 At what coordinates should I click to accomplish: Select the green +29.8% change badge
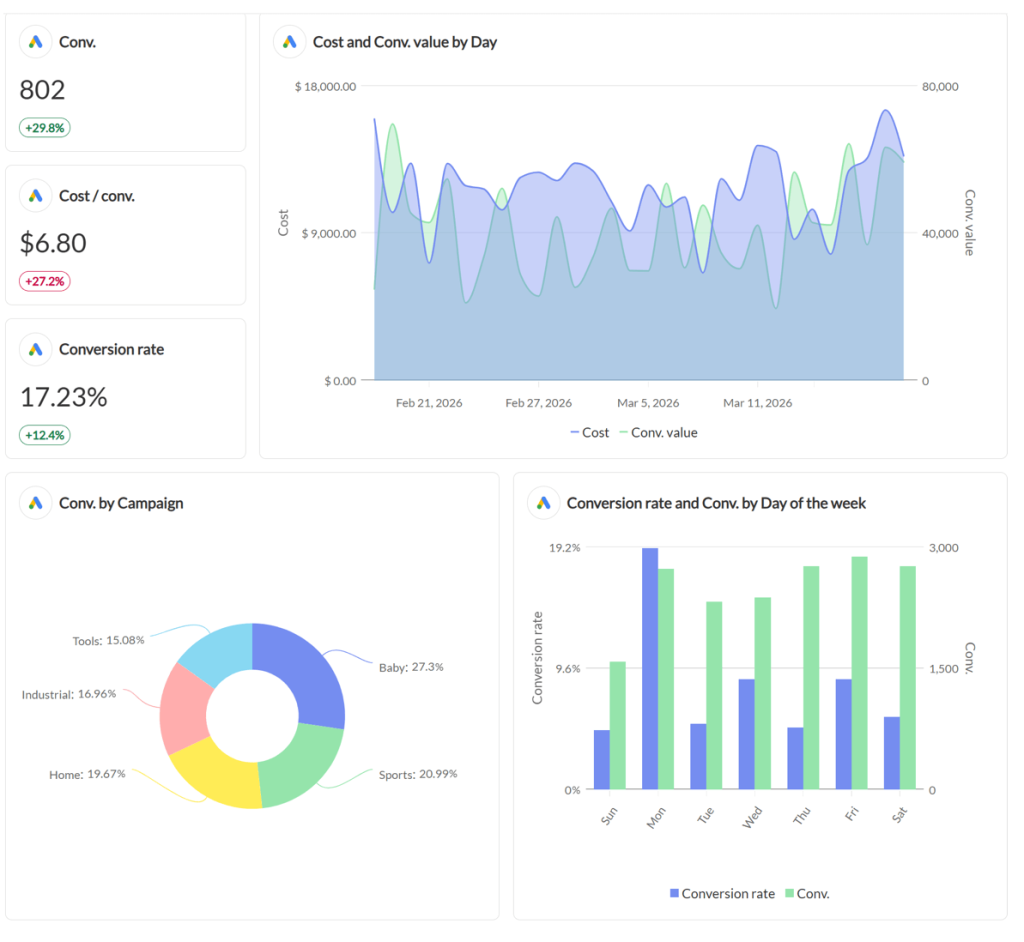(x=44, y=128)
